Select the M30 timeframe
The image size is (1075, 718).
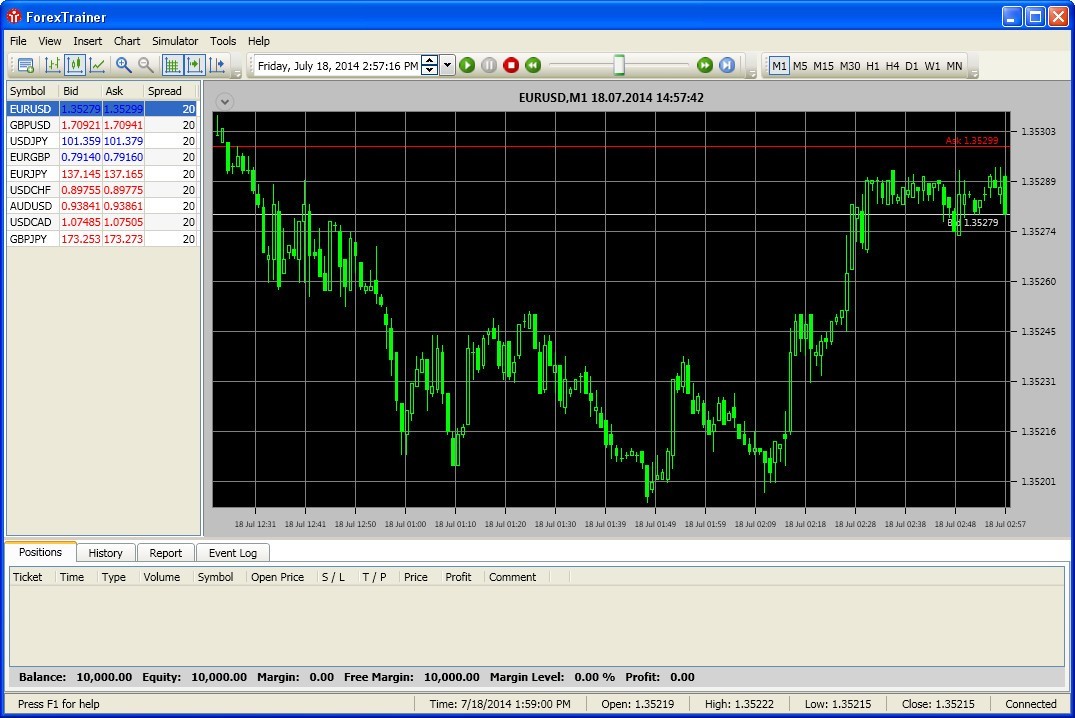850,66
